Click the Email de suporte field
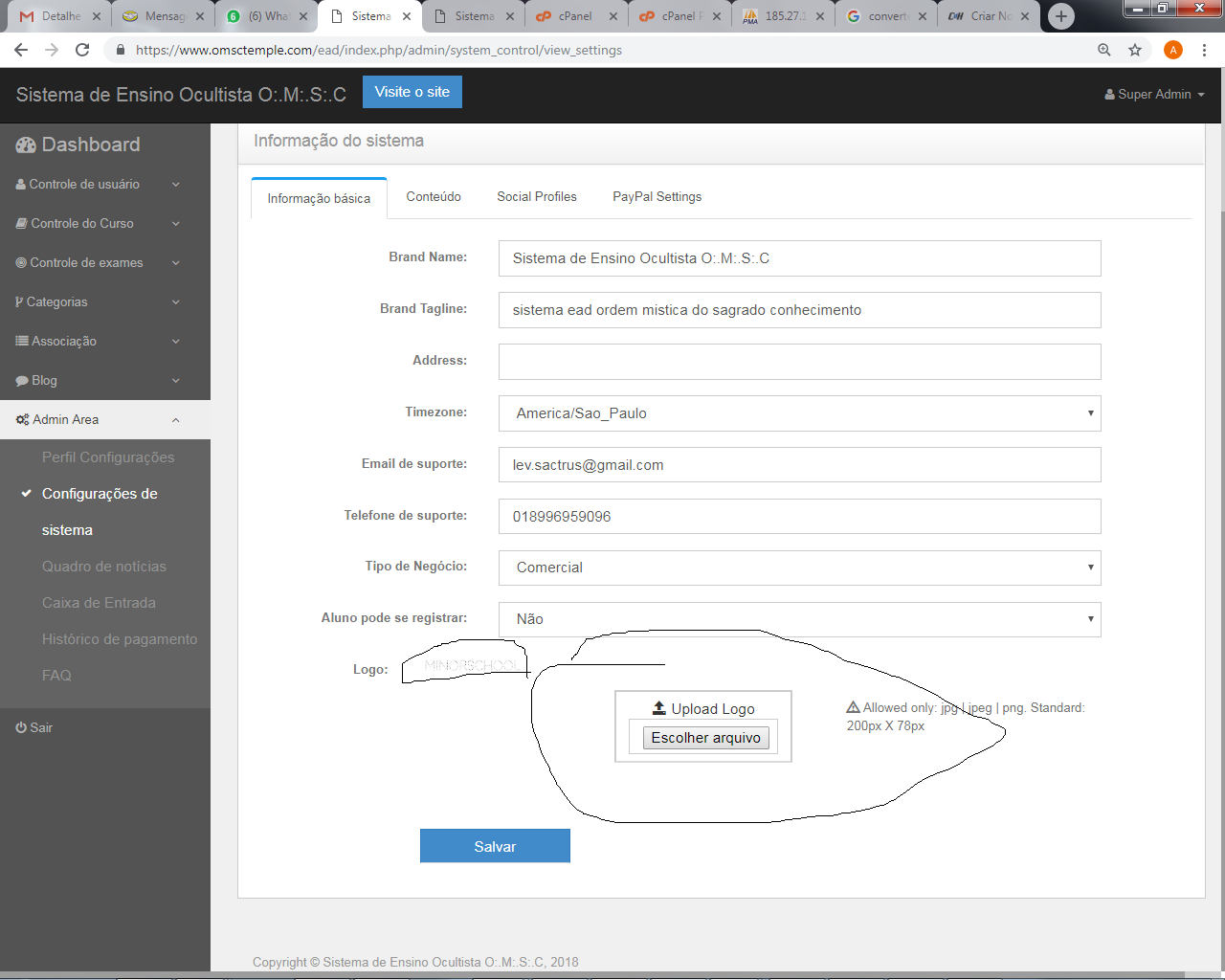Screen dimensions: 1225x980 [799, 465]
